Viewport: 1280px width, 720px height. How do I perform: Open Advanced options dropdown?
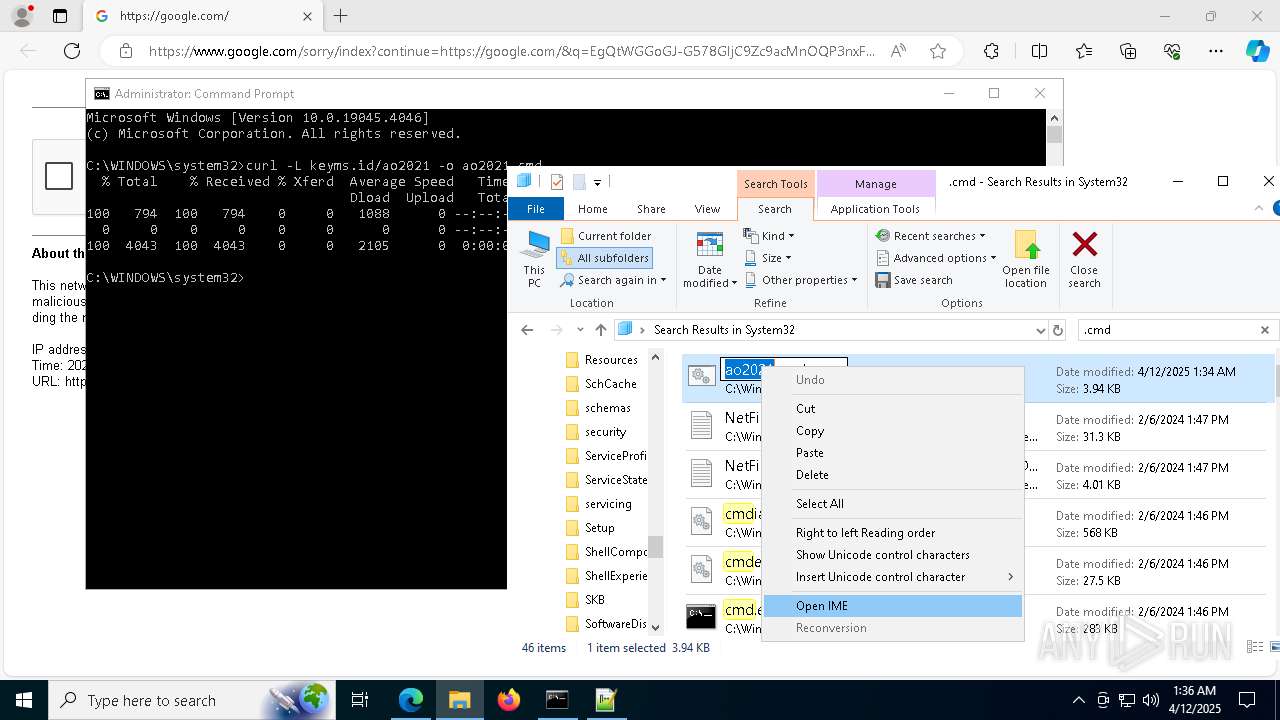[936, 258]
